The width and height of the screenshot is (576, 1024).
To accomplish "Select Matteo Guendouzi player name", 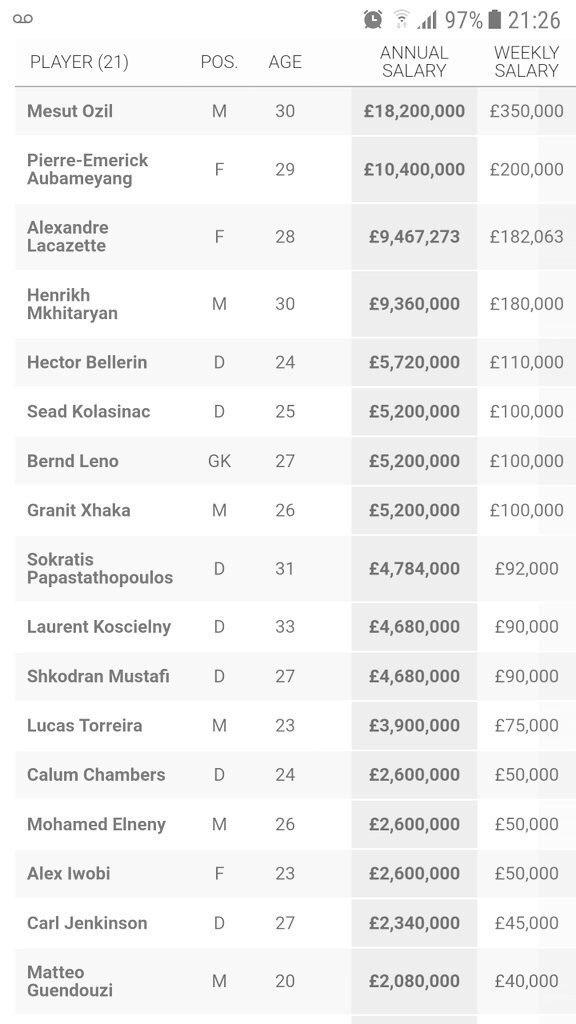I will coord(70,981).
